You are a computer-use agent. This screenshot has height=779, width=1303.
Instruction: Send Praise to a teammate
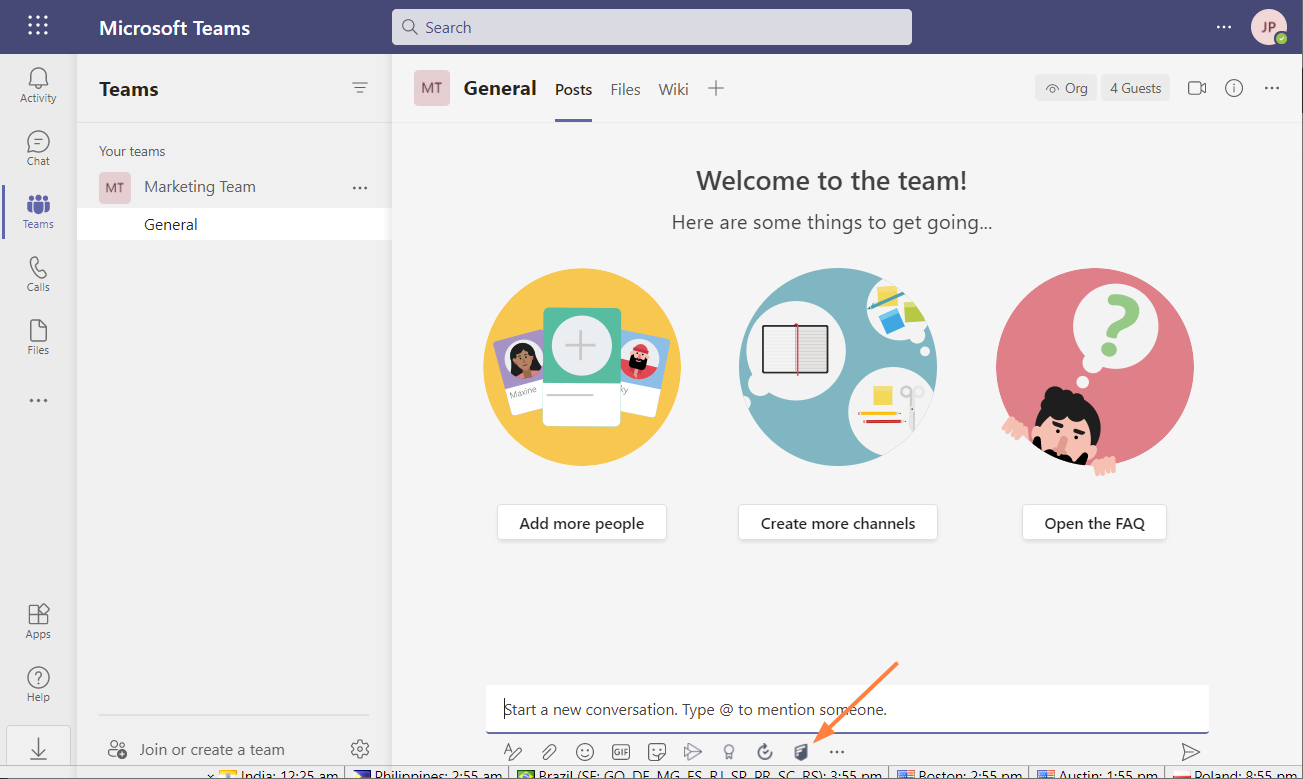[729, 751]
